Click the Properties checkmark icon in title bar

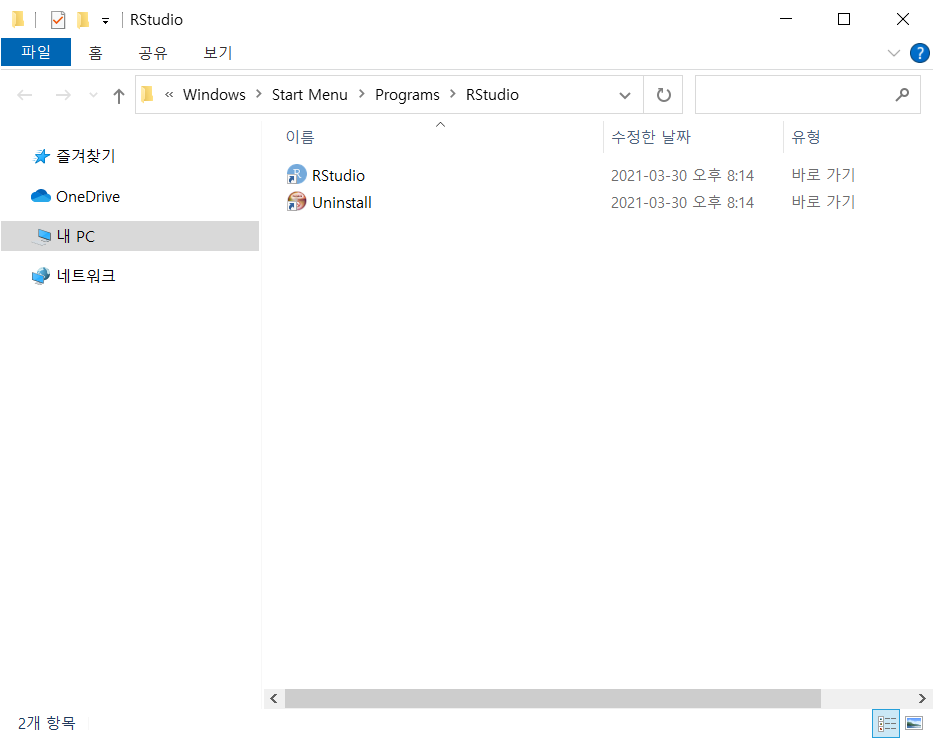58,20
